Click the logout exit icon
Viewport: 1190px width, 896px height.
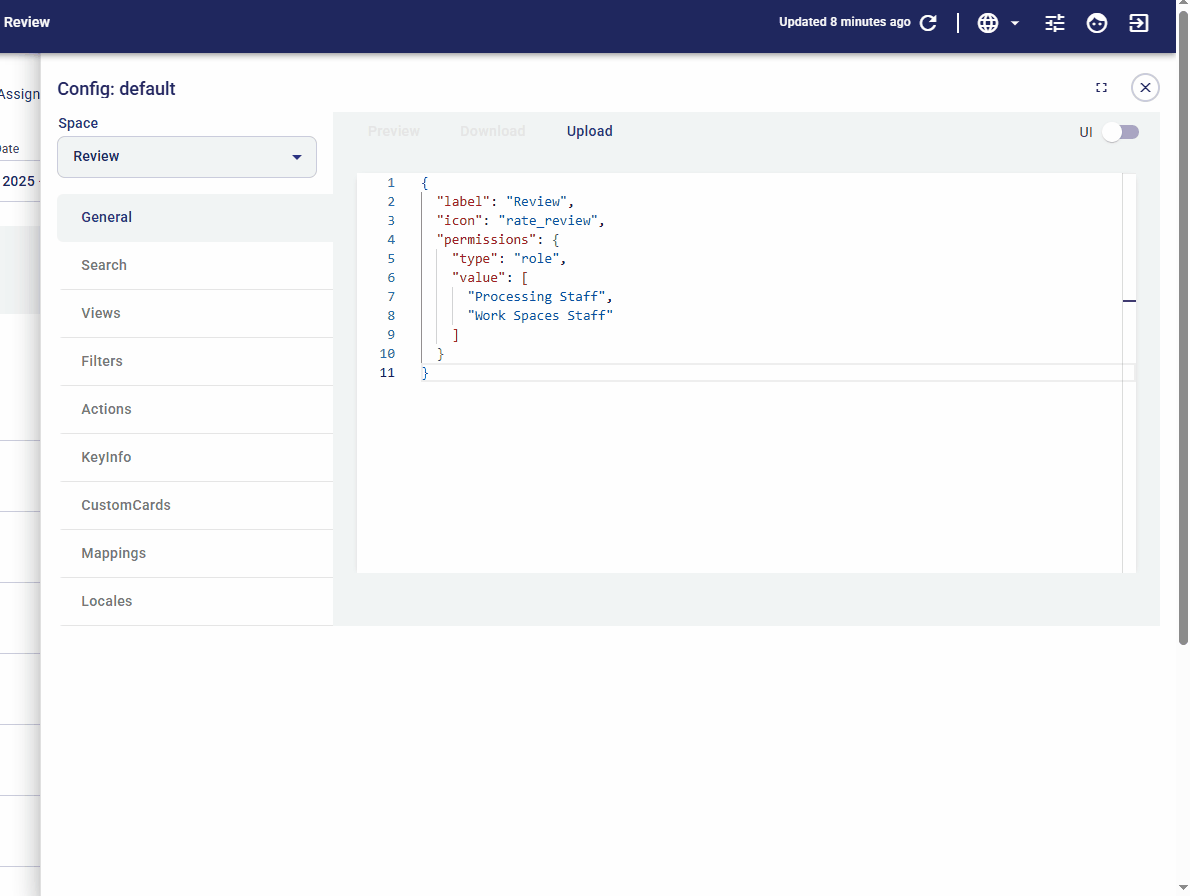[1138, 23]
